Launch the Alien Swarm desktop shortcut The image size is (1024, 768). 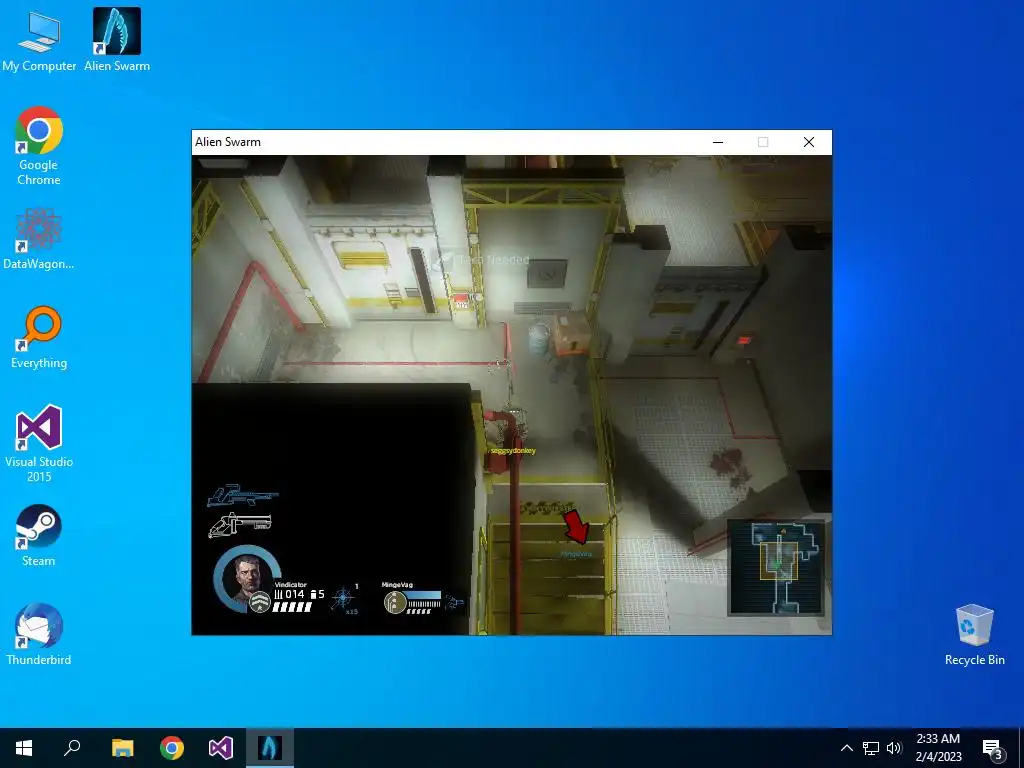117,40
